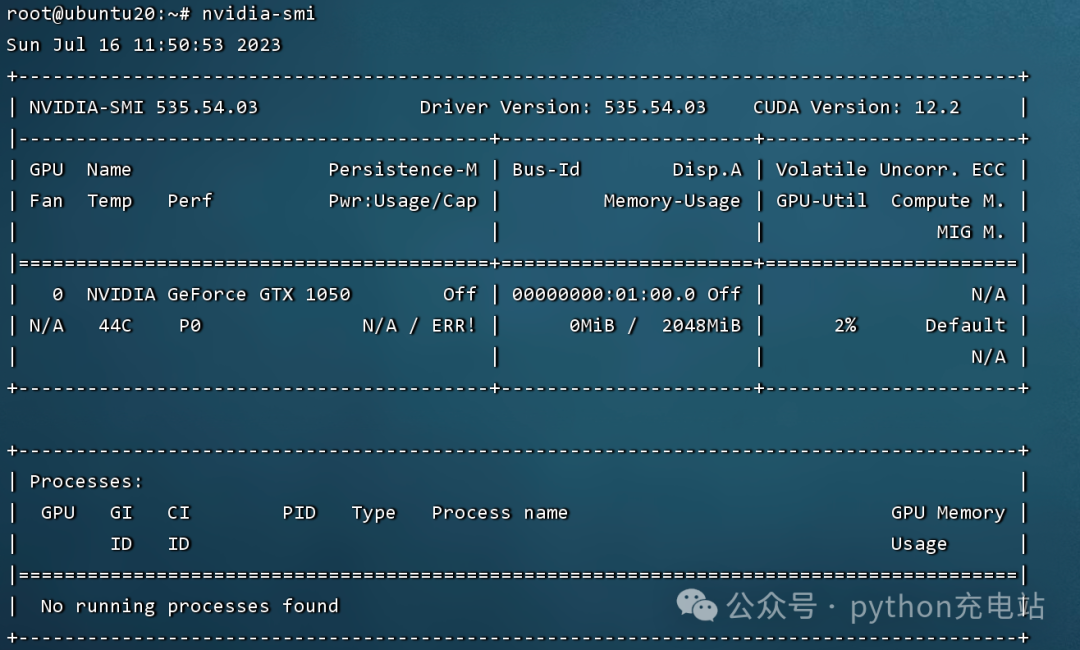The height and width of the screenshot is (650, 1080).
Task: Click the "Disp.A" column header
Action: (707, 170)
